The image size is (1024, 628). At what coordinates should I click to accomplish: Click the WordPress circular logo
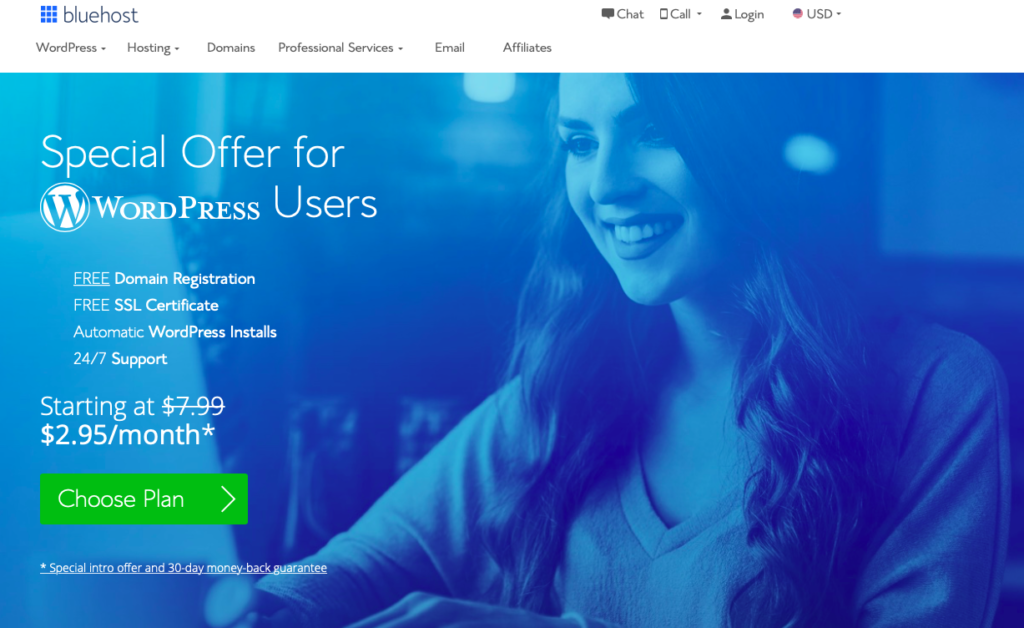coord(65,207)
